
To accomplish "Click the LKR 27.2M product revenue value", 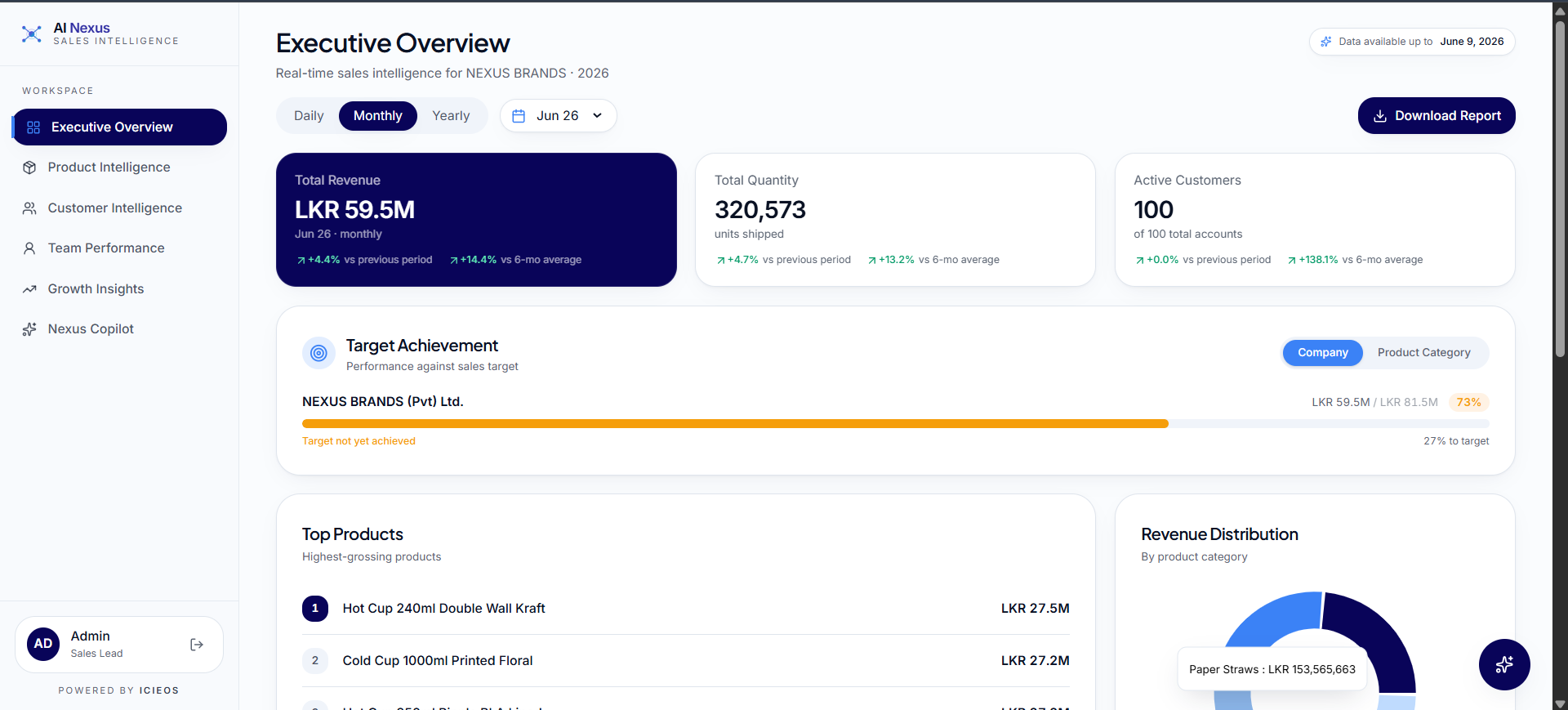I will 1036,661.
